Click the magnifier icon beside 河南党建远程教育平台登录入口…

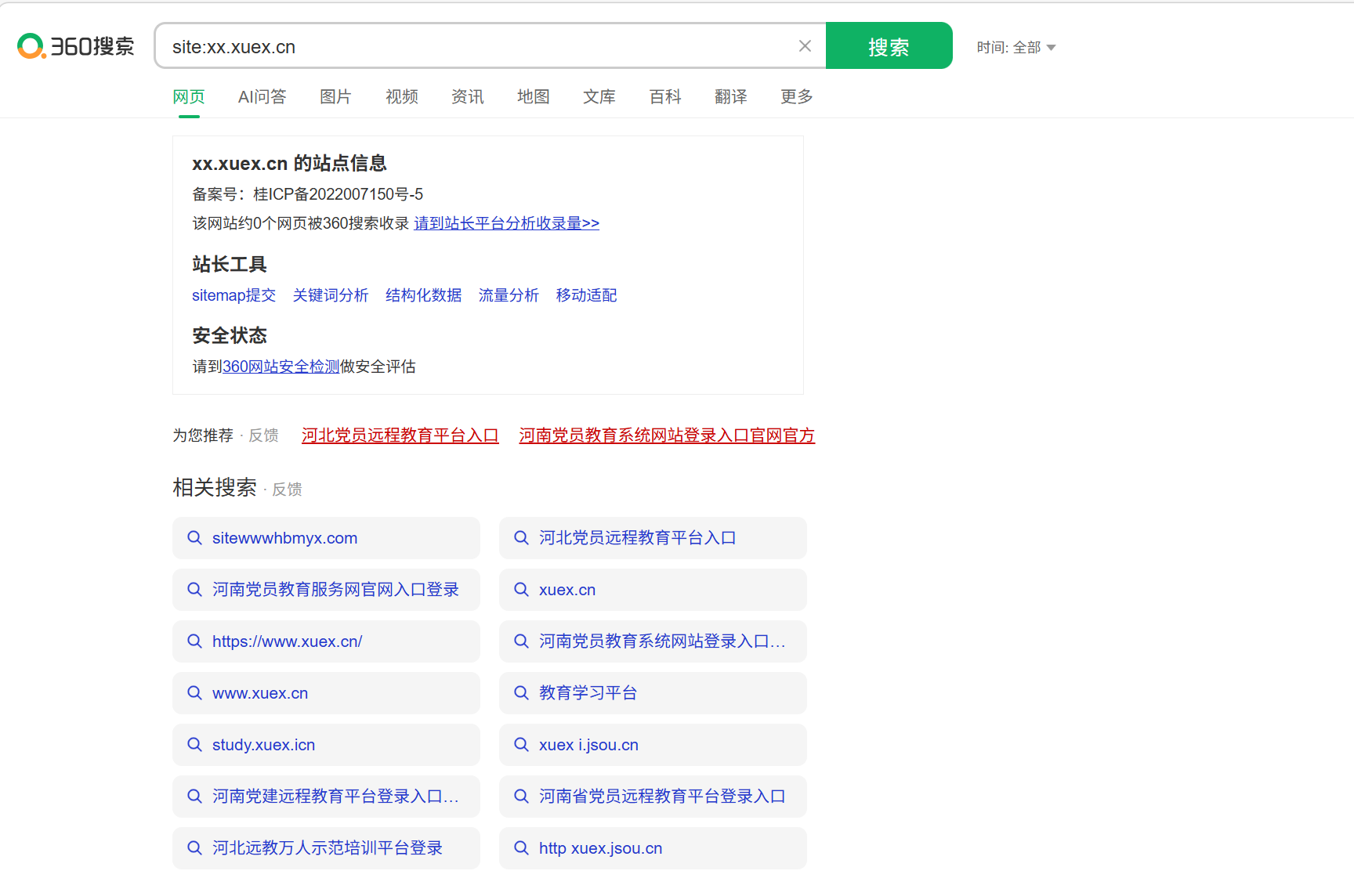[x=194, y=797]
